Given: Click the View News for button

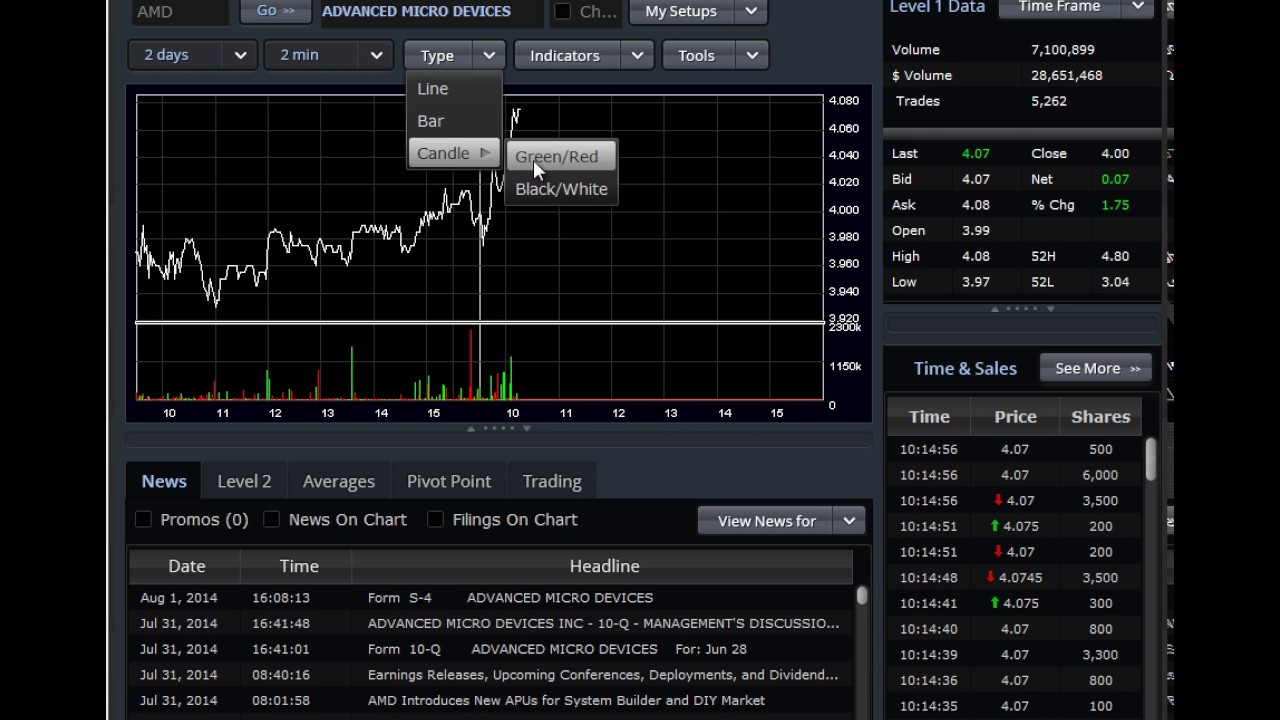Looking at the screenshot, I should pyautogui.click(x=766, y=521).
